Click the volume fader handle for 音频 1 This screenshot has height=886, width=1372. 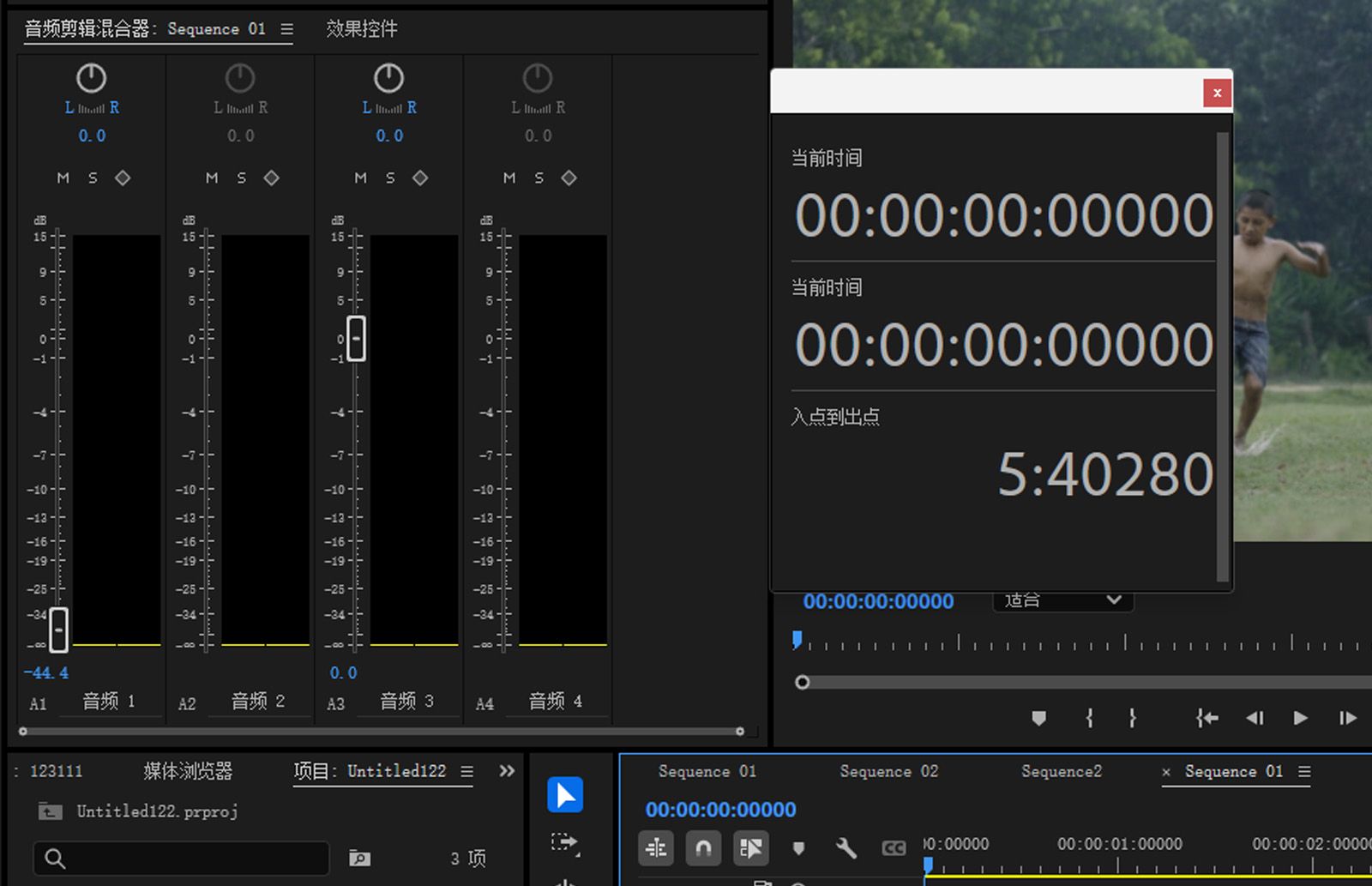tap(58, 630)
